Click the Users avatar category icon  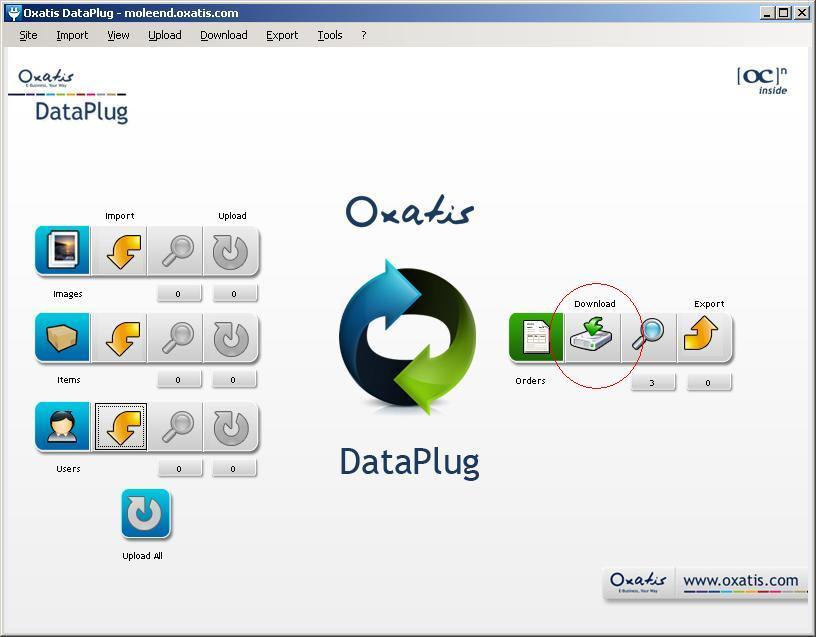62,426
